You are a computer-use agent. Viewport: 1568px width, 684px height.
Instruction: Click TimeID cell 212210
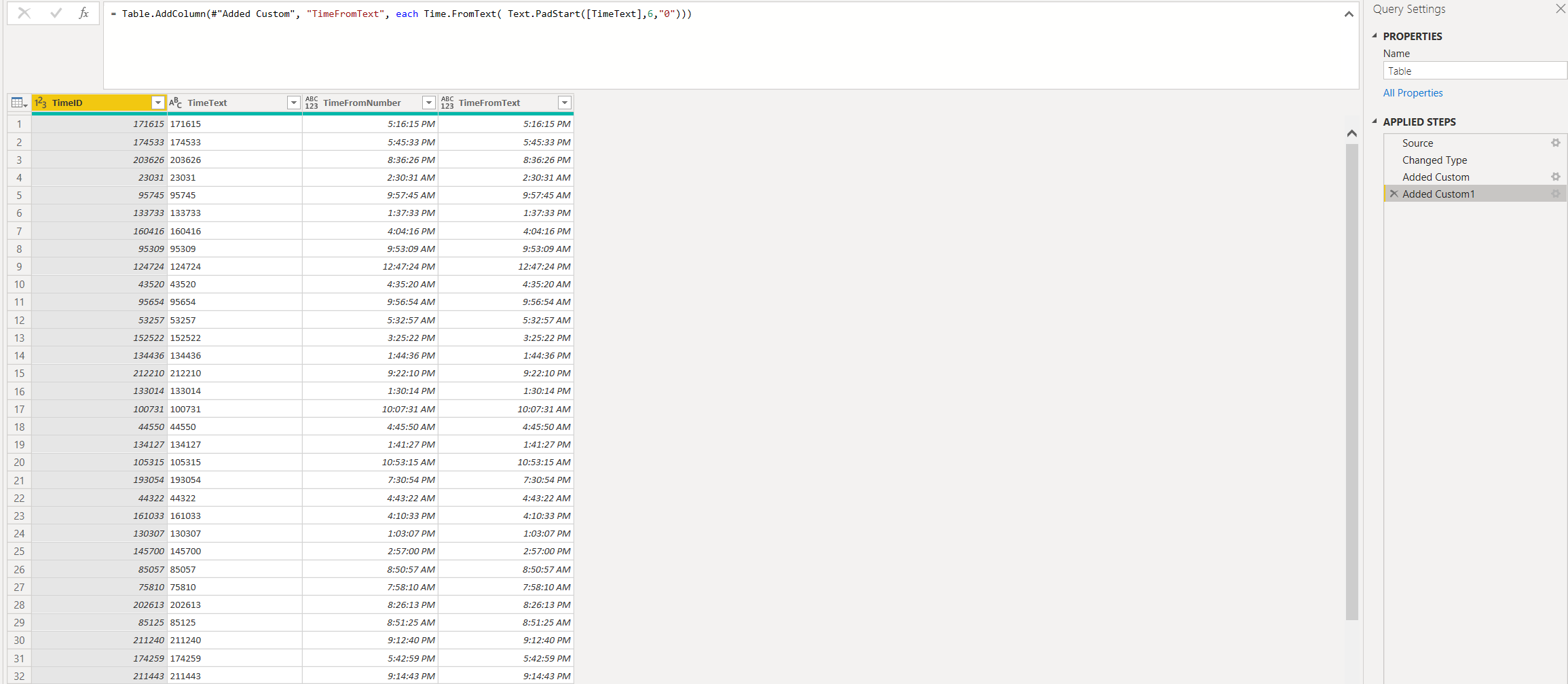pos(99,374)
